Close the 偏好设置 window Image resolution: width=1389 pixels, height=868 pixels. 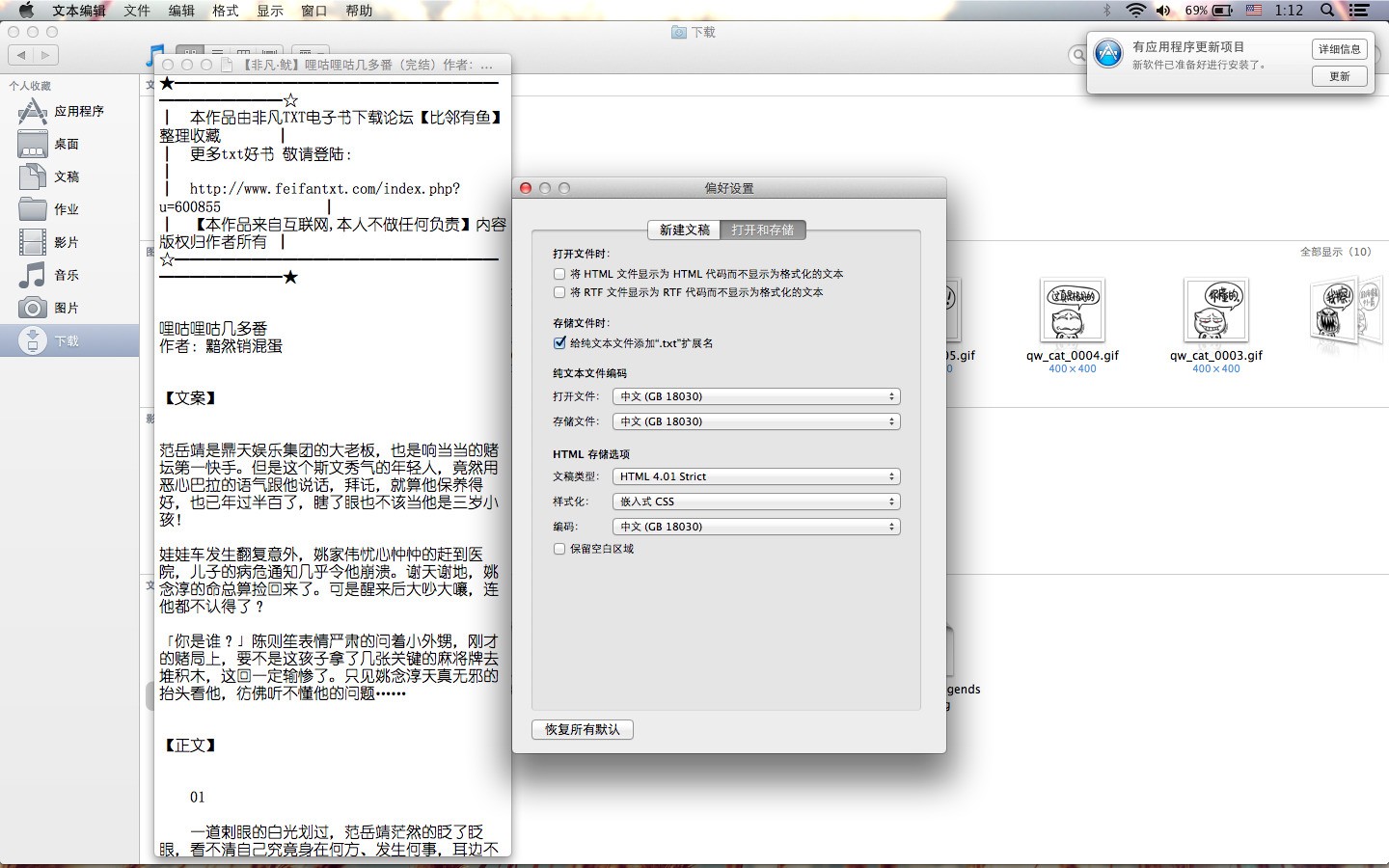(526, 188)
